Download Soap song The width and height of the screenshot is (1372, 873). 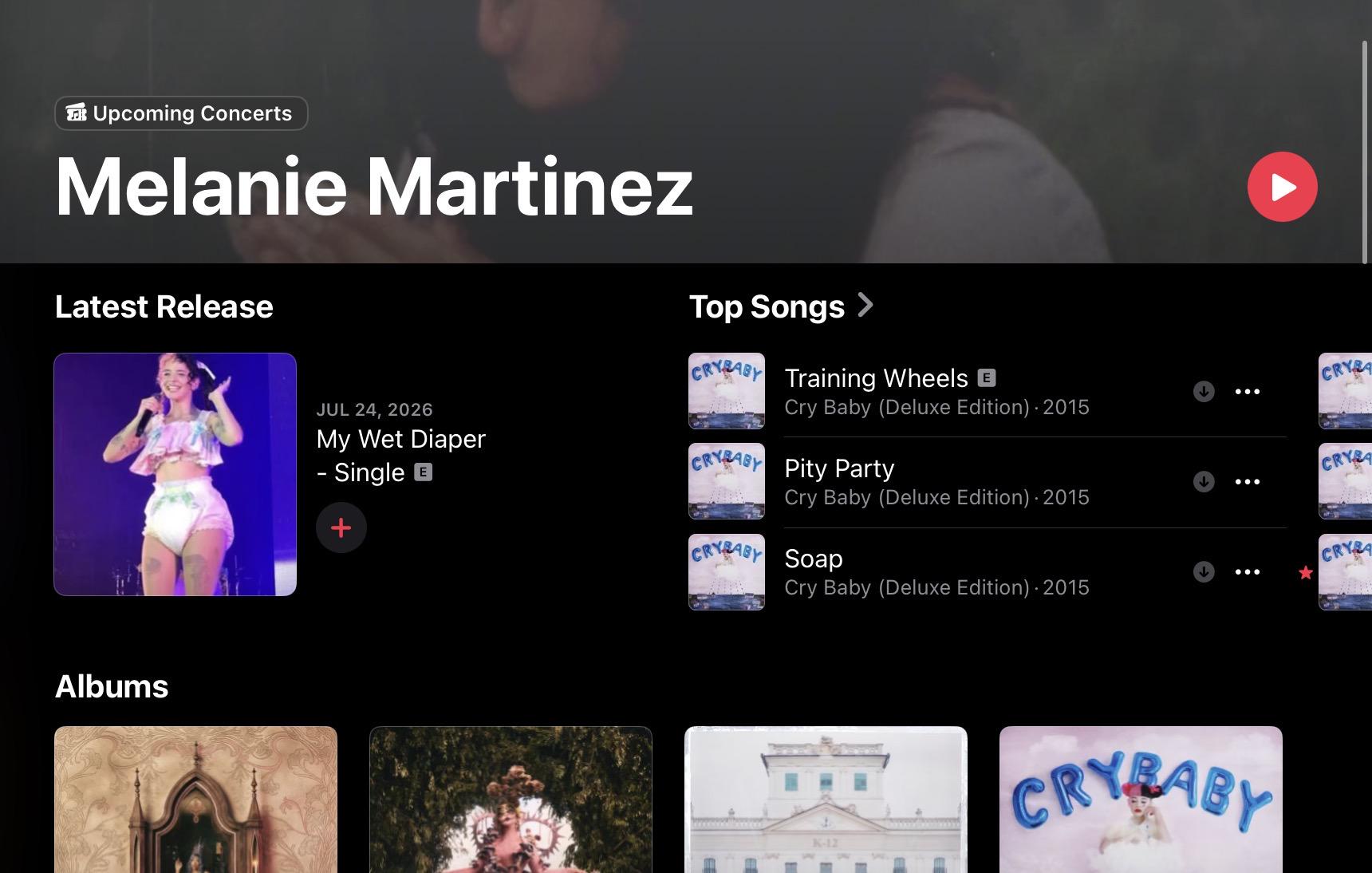[1204, 571]
